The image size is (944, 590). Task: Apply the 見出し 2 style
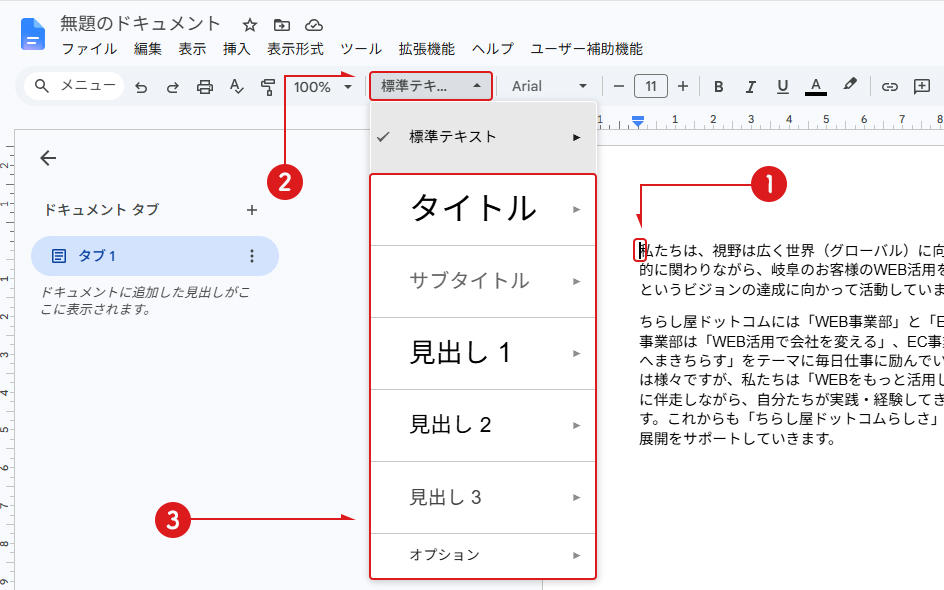pyautogui.click(x=483, y=426)
